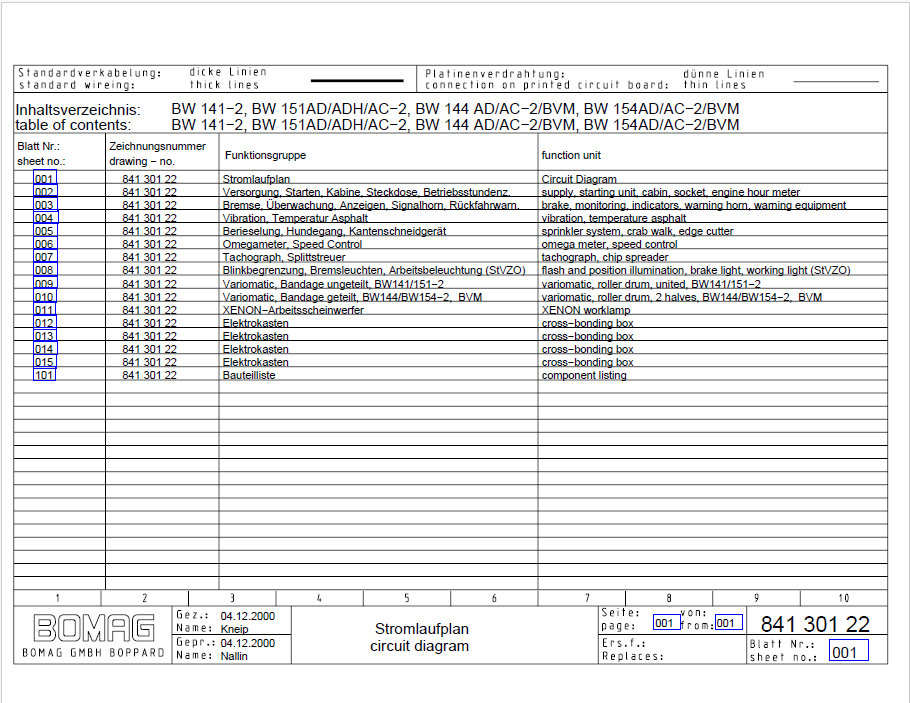Select the 'Tachograph, Splittstreuer' text
The height and width of the screenshot is (703, 910).
[x=284, y=257]
